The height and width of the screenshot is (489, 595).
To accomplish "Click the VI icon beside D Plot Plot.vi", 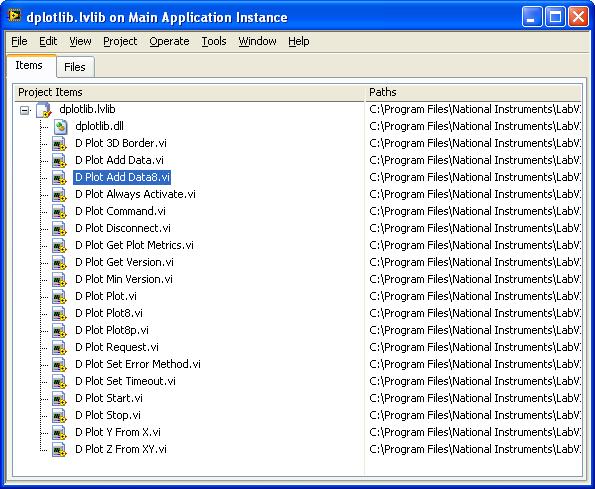I will coord(59,297).
